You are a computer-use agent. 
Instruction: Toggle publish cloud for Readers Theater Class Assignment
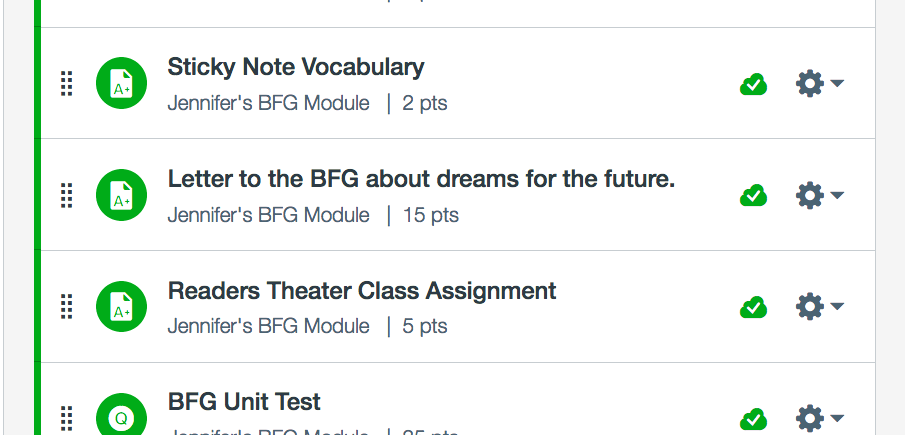753,307
